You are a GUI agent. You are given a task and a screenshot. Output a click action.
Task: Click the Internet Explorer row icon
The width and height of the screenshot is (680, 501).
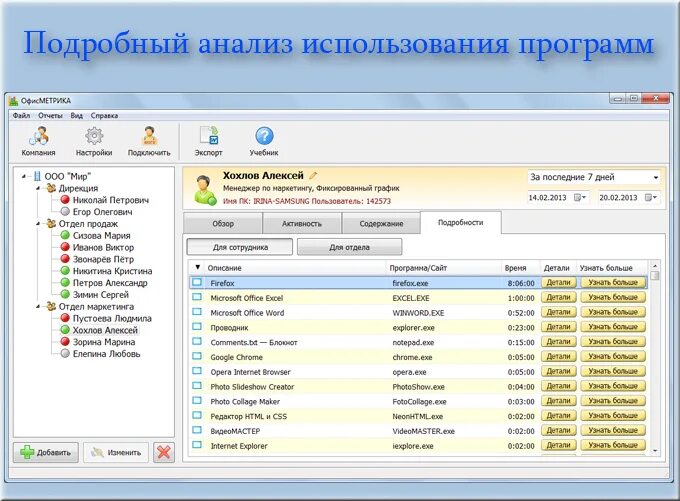click(197, 445)
